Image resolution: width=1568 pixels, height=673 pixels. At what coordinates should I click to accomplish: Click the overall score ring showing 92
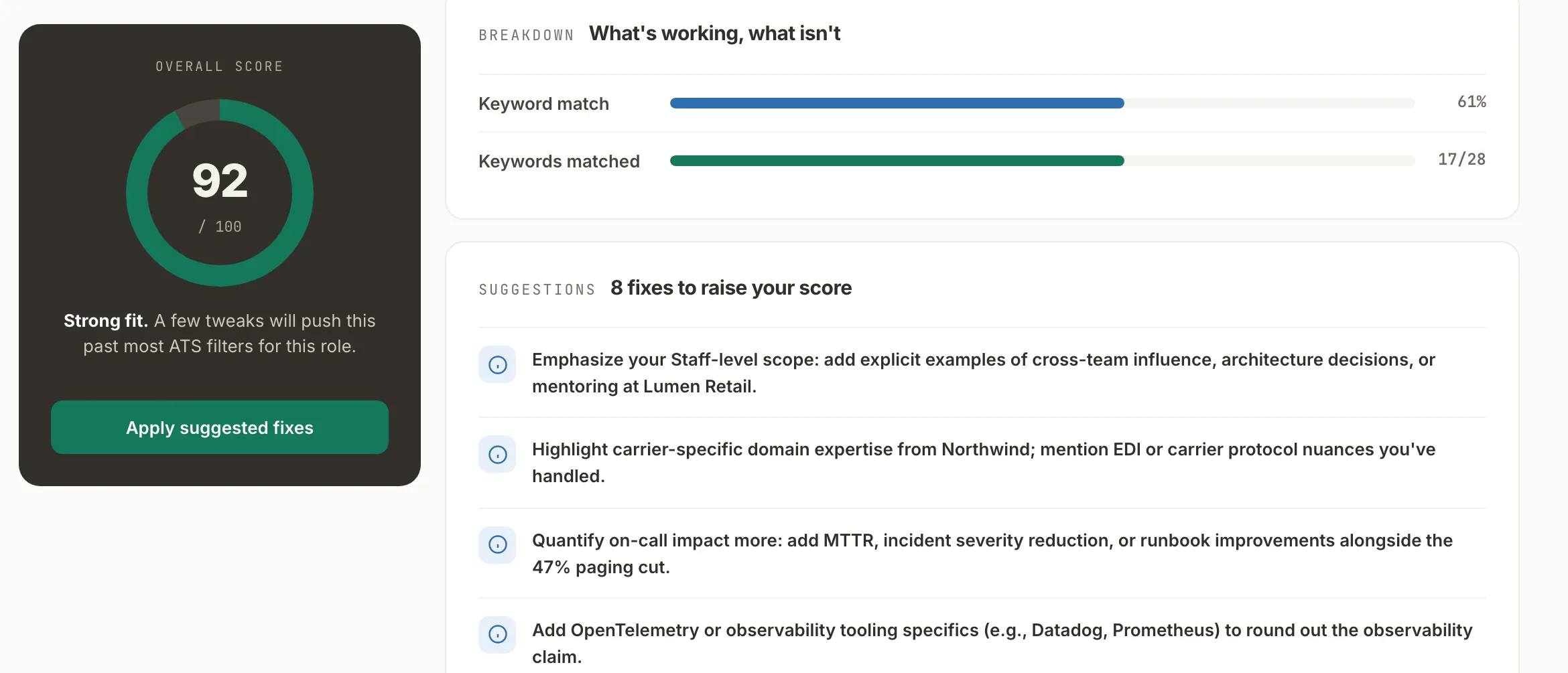coord(220,193)
